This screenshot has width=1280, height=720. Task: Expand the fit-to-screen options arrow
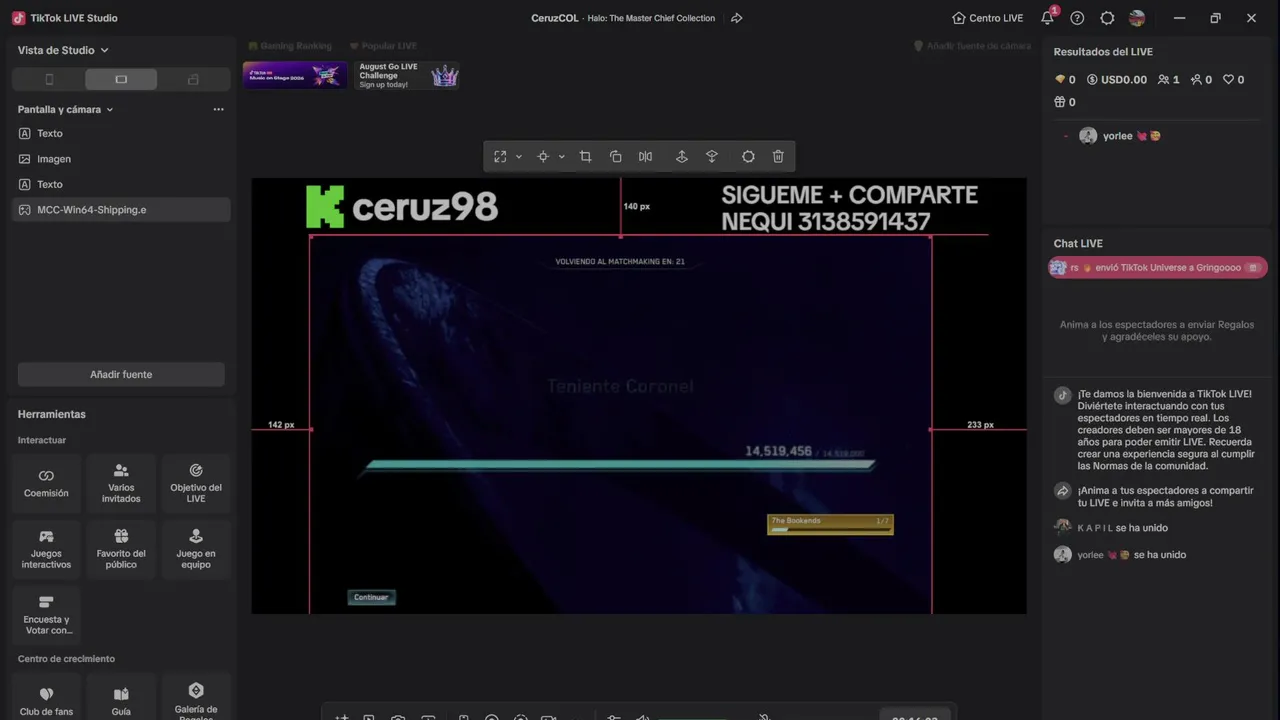coord(518,156)
